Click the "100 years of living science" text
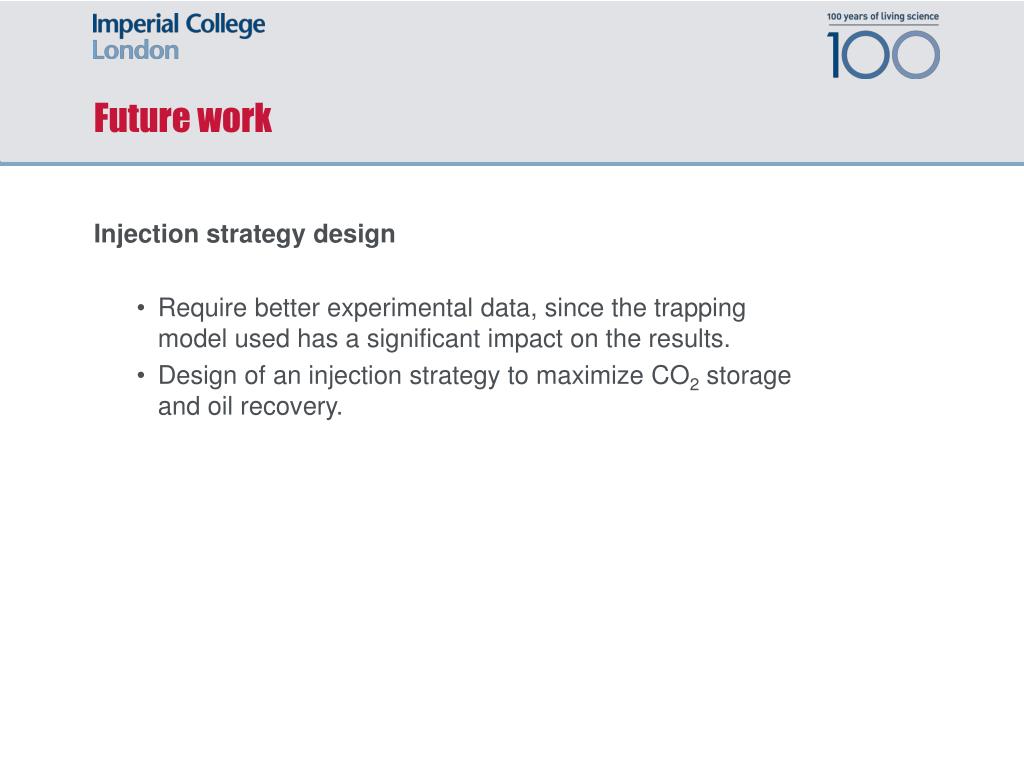The width and height of the screenshot is (1024, 768). click(x=883, y=16)
